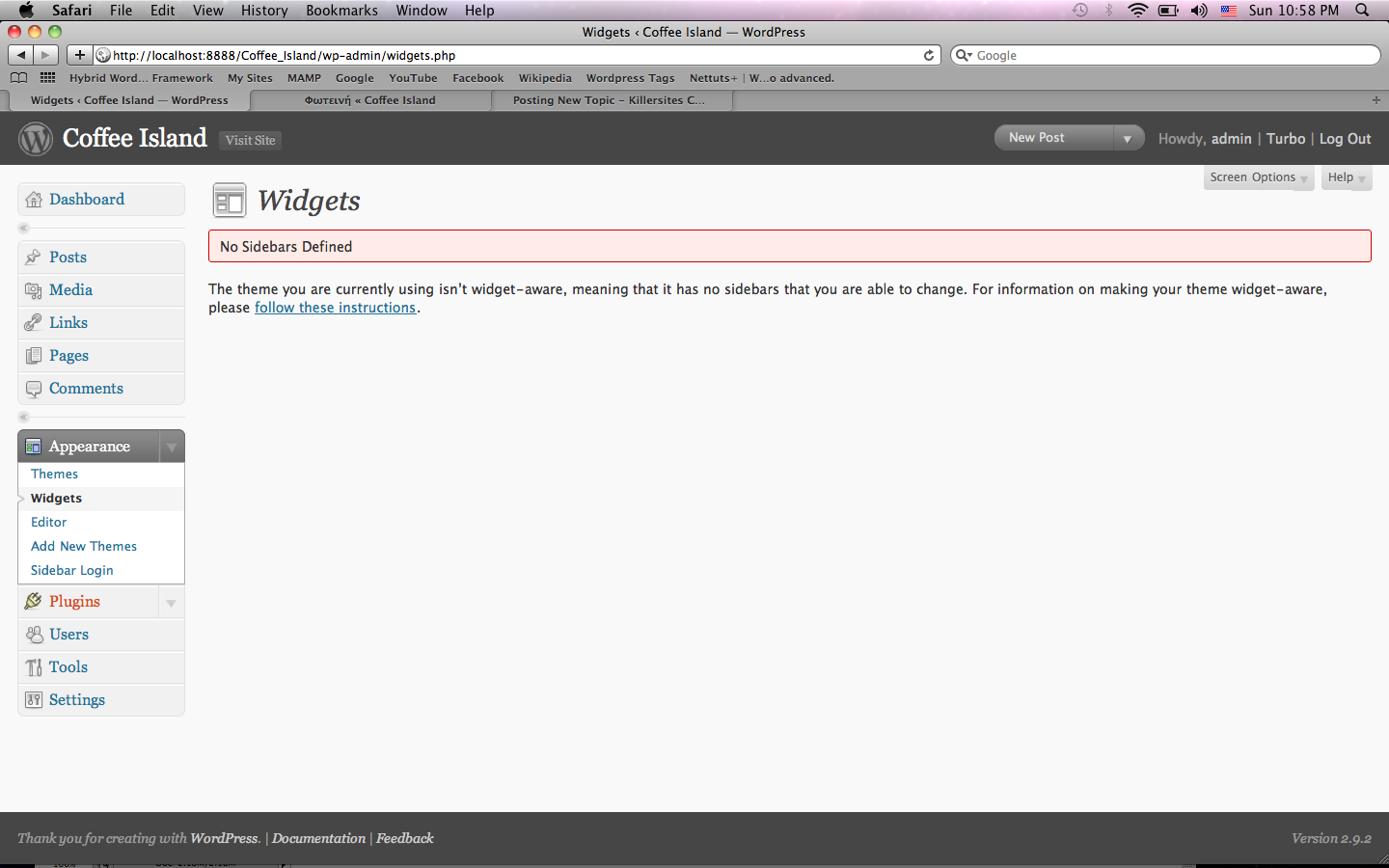This screenshot has height=868, width=1389.
Task: Open the Sidebar Login submenu item
Action: click(x=72, y=571)
